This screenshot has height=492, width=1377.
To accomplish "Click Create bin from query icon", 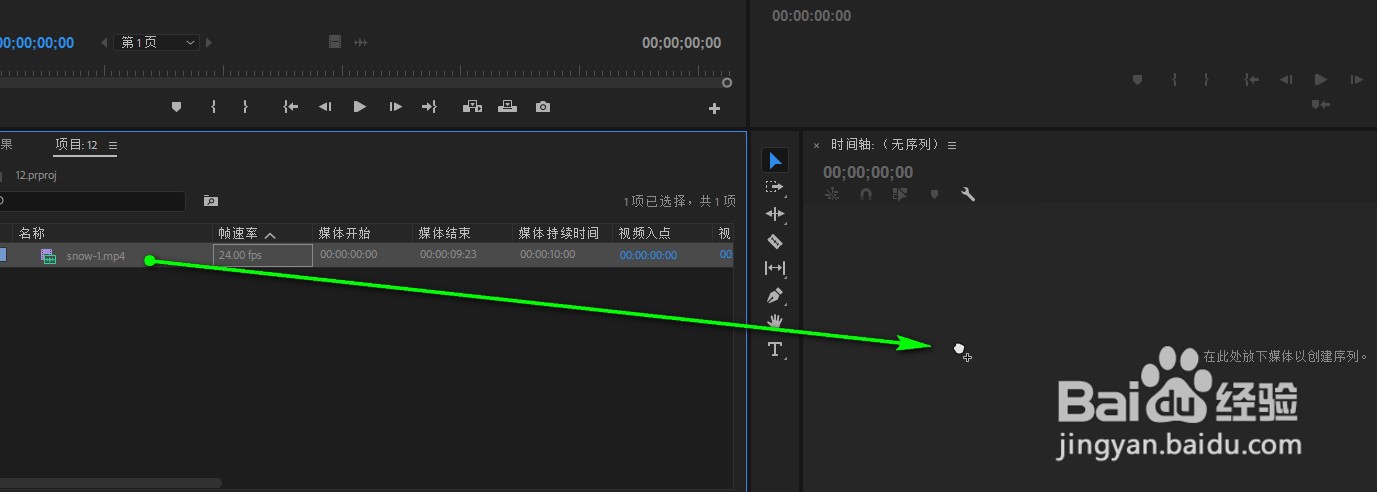I will [210, 201].
